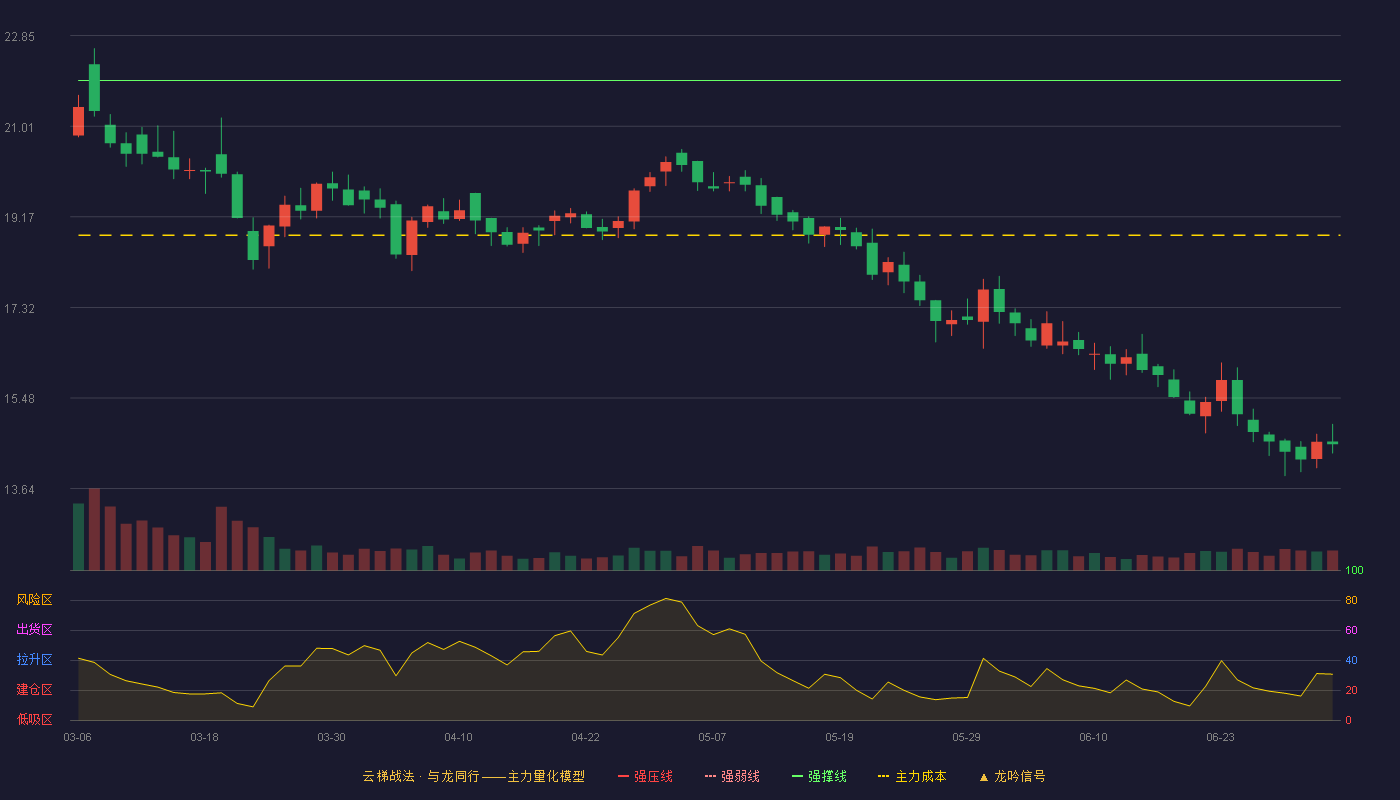Click the 05-07 date label
The image size is (1400, 800).
pyautogui.click(x=713, y=737)
